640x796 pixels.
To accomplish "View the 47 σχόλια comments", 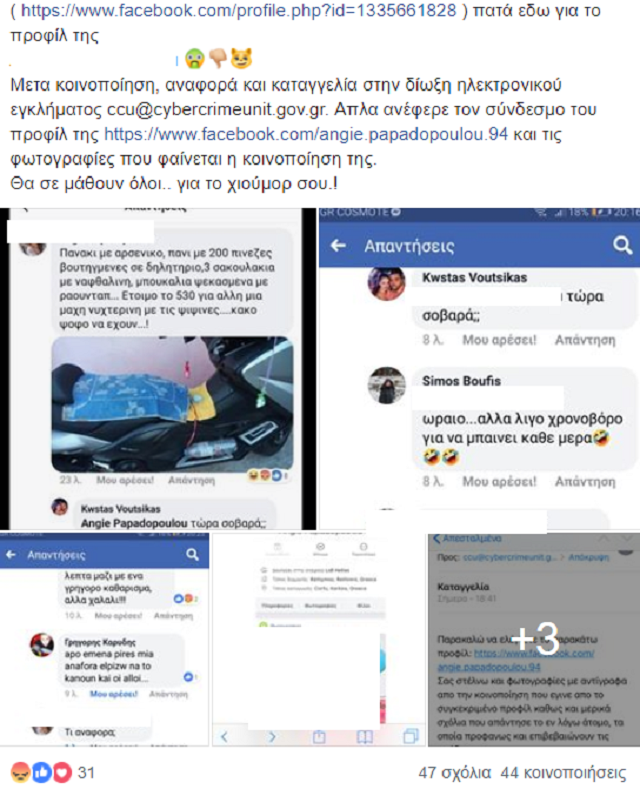I will coord(454,773).
